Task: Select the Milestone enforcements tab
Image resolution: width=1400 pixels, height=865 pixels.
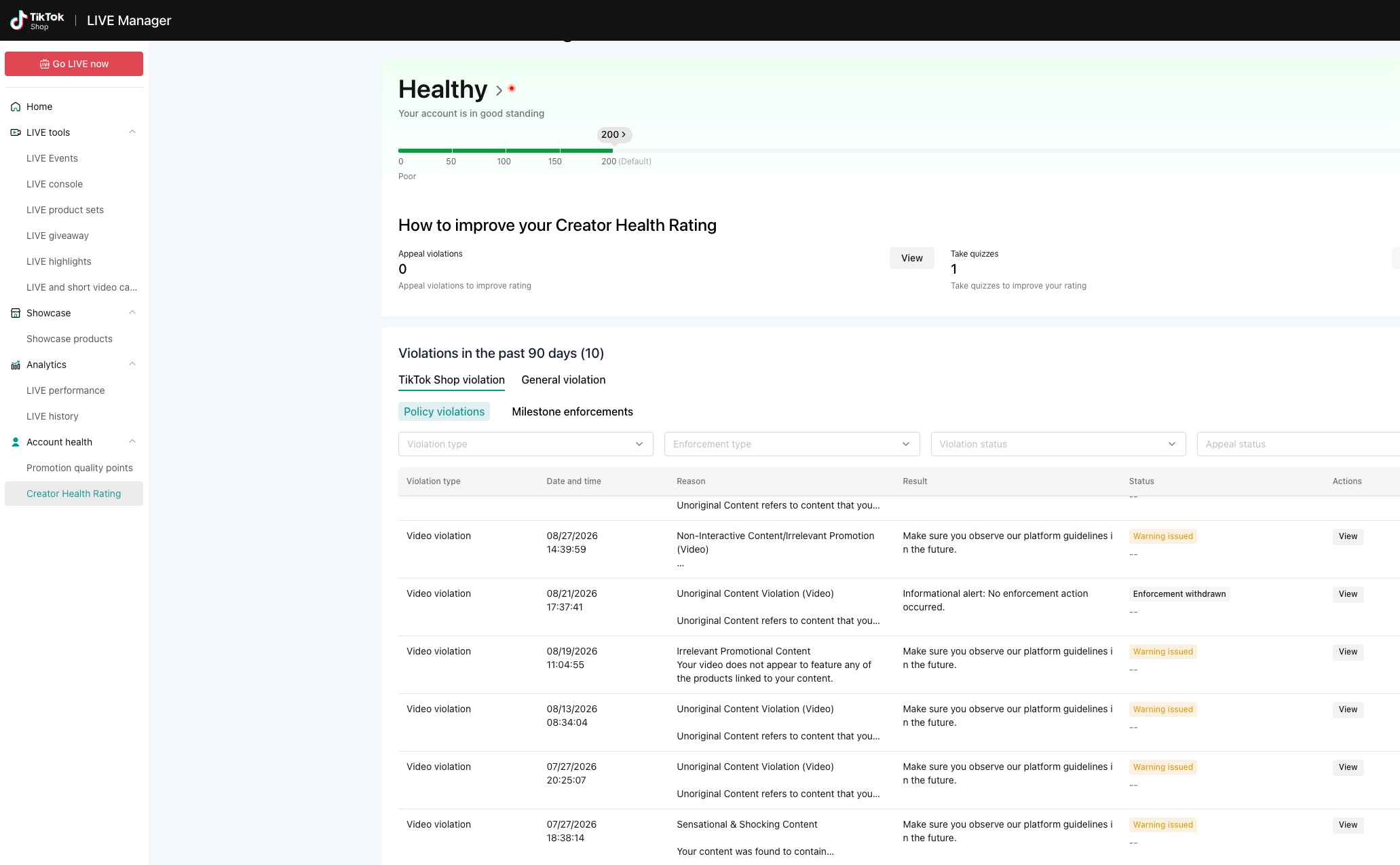Action: 572,411
